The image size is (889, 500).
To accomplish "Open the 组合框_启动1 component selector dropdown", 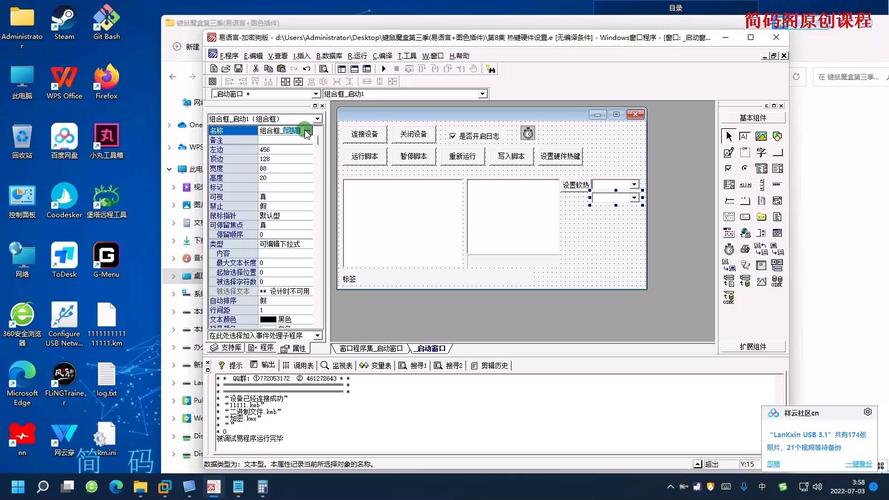I will tap(318, 119).
